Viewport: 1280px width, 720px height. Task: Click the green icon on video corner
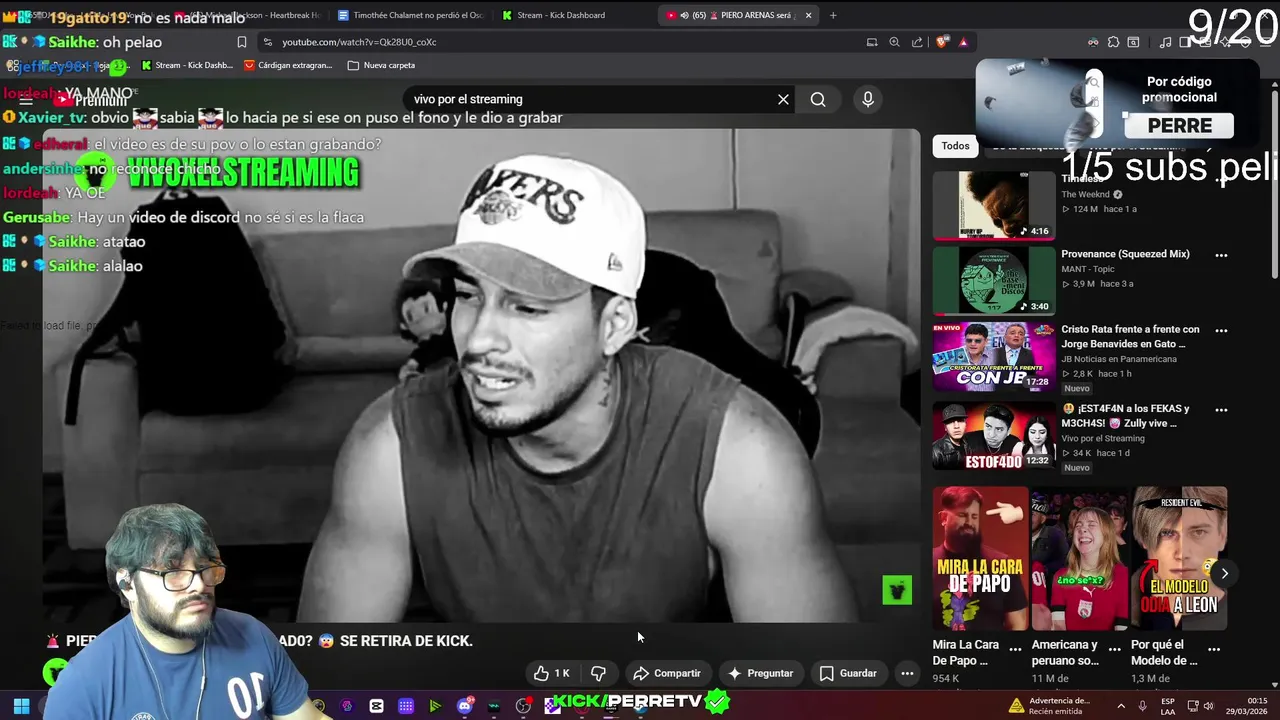tap(897, 590)
